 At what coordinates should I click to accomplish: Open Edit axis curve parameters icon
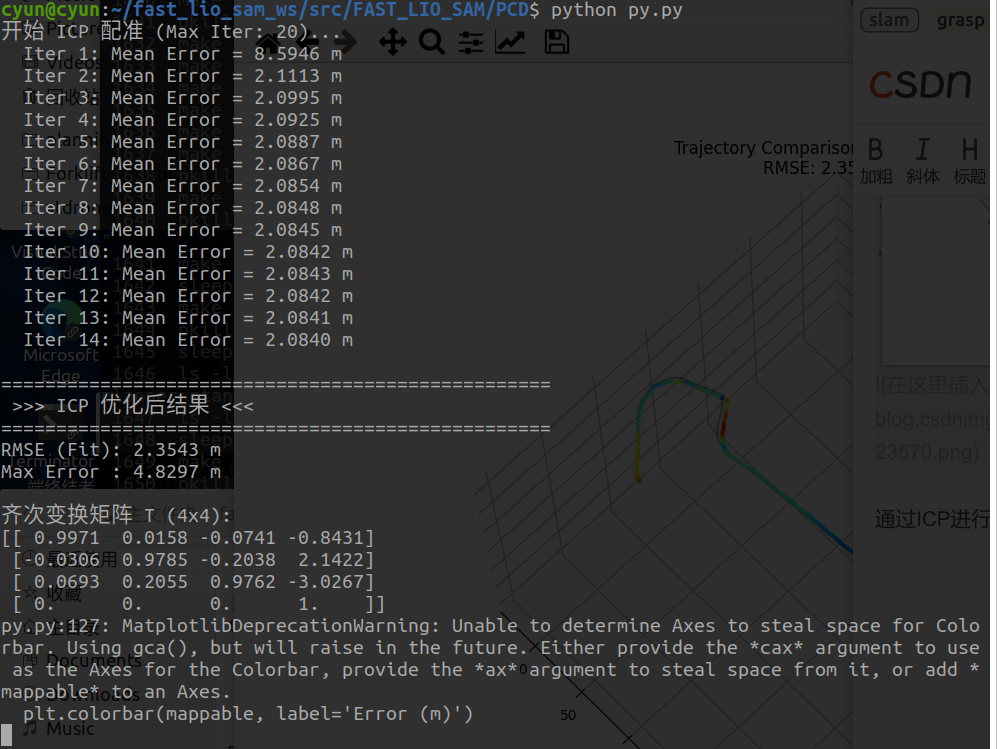510,43
